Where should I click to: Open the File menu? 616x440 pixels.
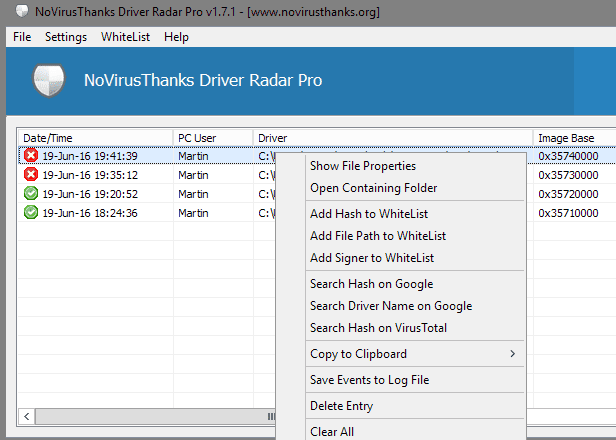pyautogui.click(x=22, y=37)
